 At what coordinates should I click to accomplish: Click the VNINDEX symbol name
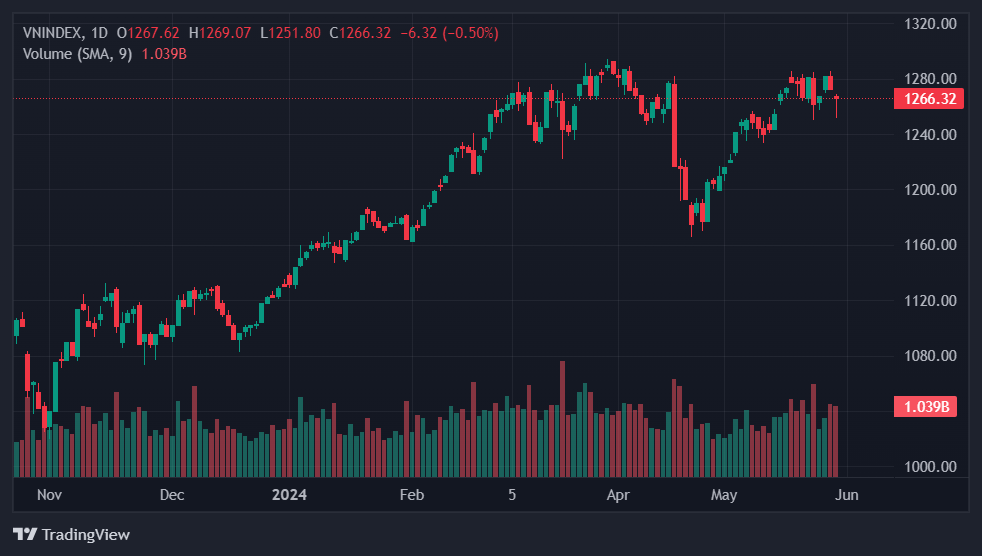[x=54, y=33]
